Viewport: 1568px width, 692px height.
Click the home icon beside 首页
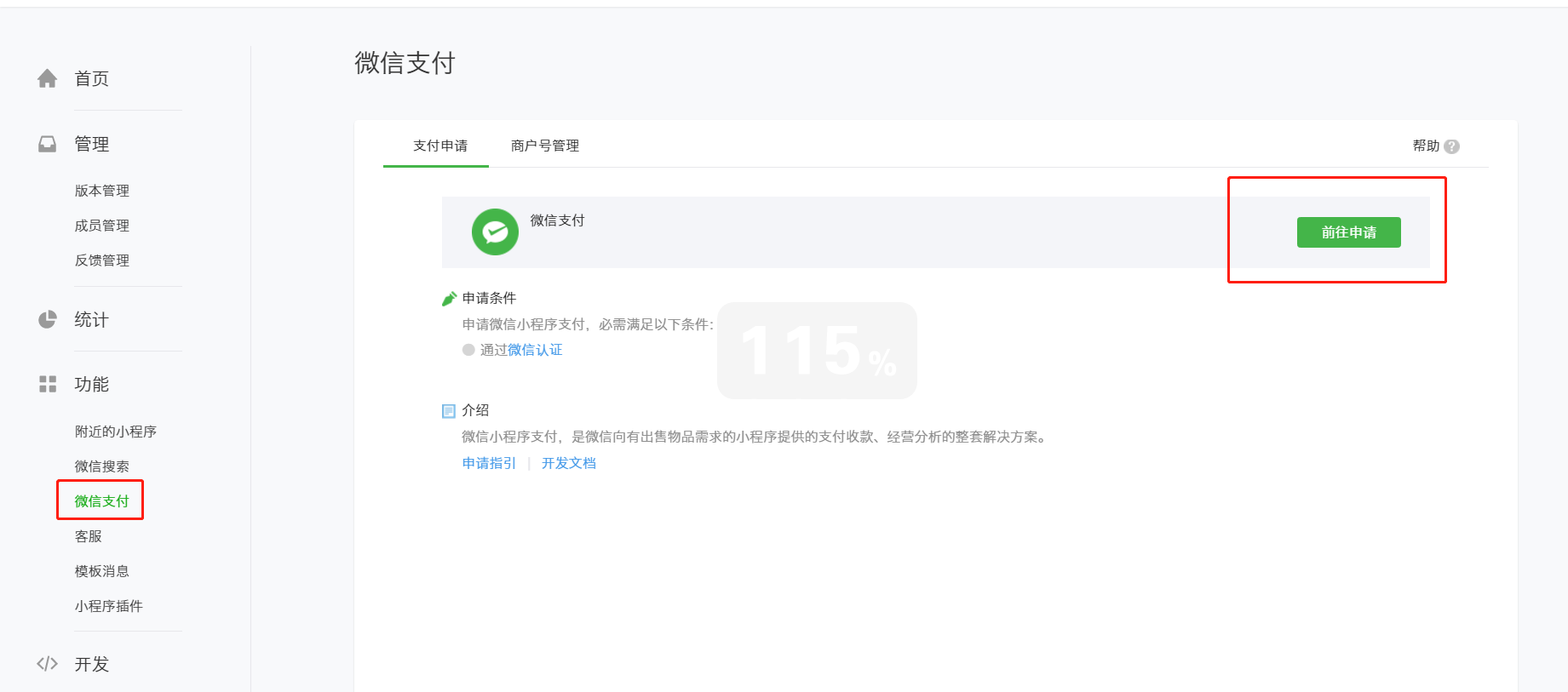tap(48, 78)
